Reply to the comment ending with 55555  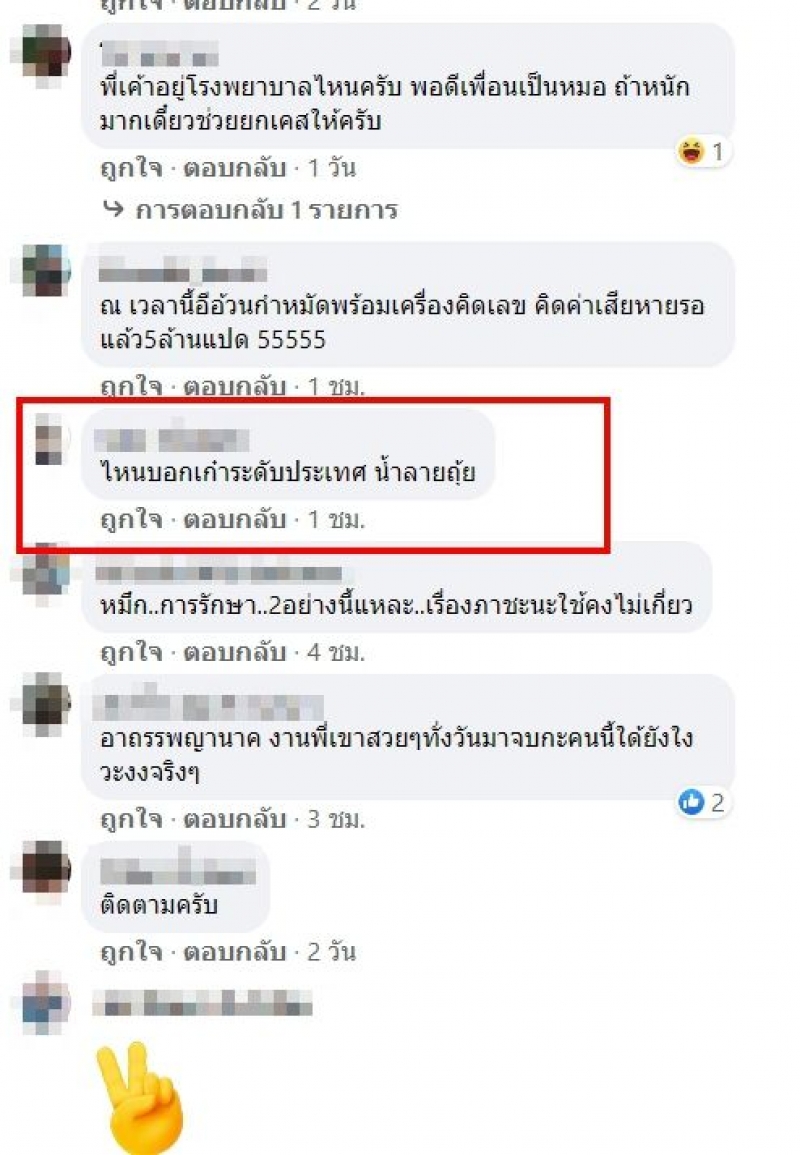click(234, 386)
